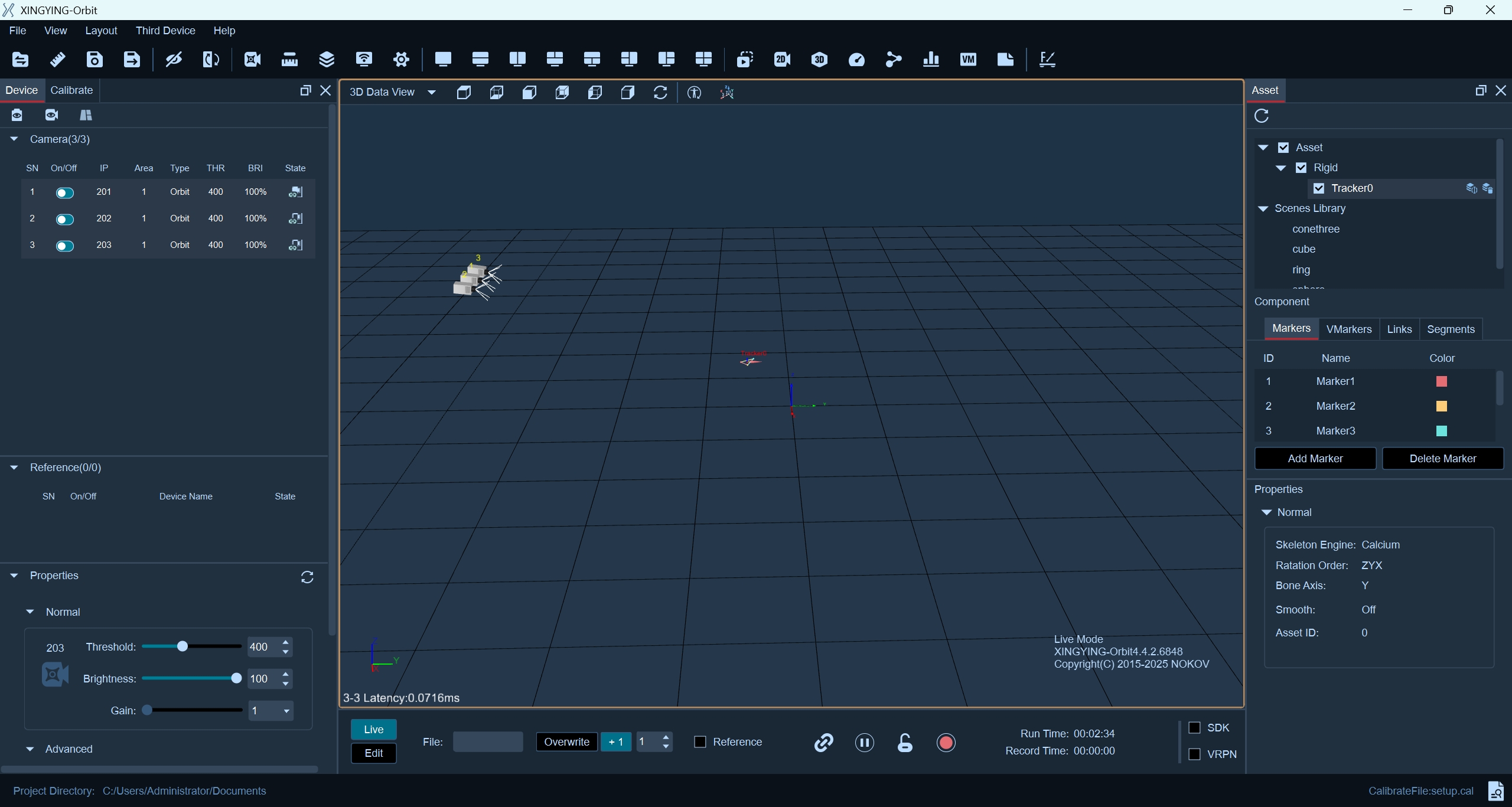This screenshot has height=807, width=1512.
Task: Click the refresh icon beside Properties
Action: pos(307,577)
